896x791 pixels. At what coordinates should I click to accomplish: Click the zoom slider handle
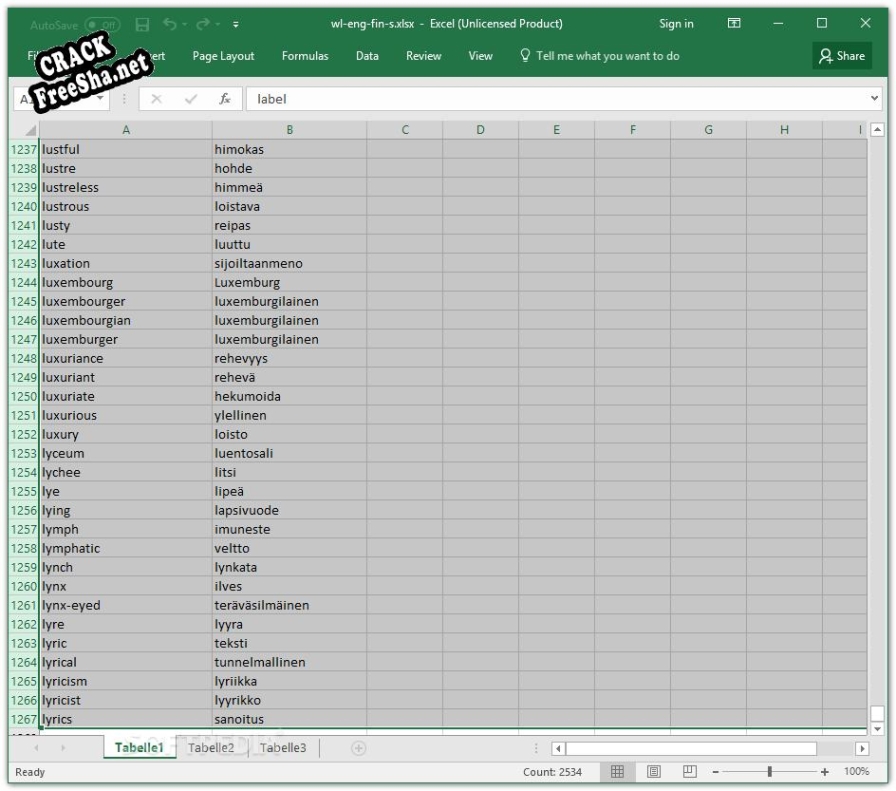point(769,772)
